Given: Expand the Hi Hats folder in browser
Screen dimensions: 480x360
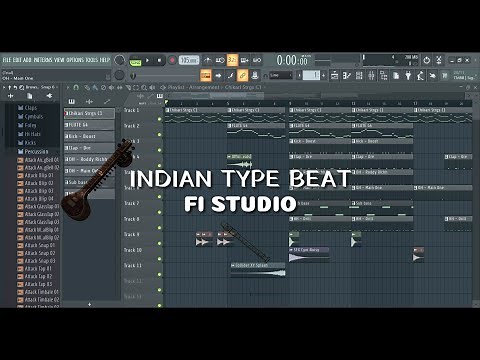Looking at the screenshot, I should pyautogui.click(x=29, y=134).
